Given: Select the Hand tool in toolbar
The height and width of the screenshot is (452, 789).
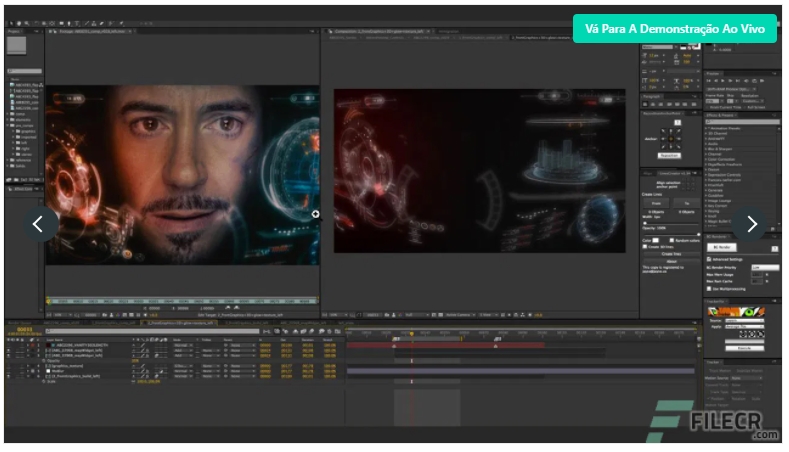Looking at the screenshot, I should tap(19, 24).
